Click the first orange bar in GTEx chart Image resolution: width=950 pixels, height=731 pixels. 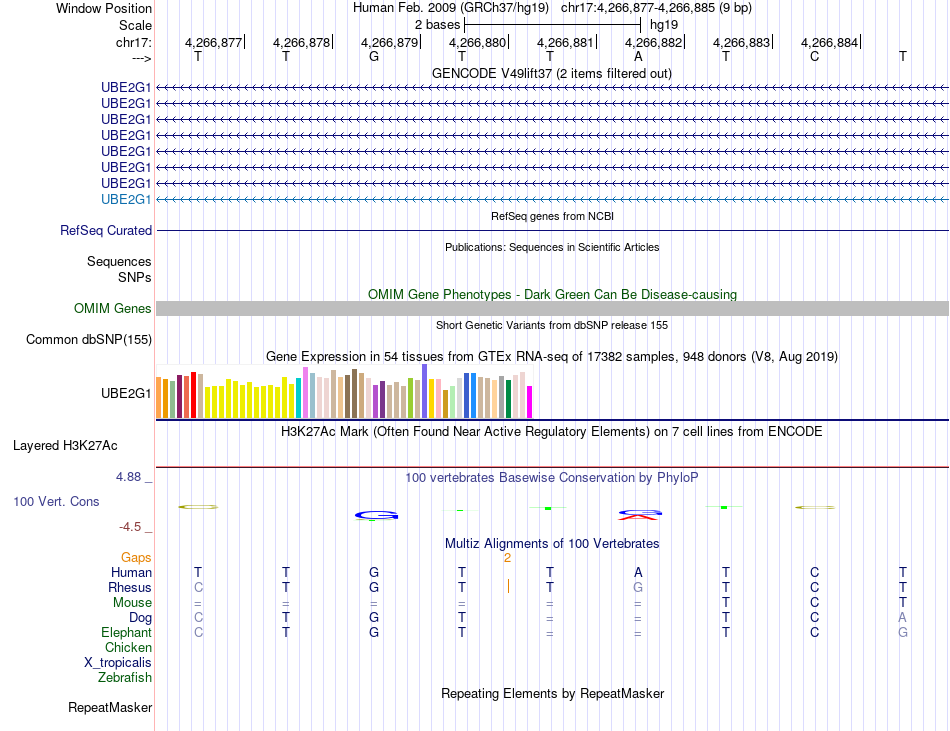pos(159,397)
